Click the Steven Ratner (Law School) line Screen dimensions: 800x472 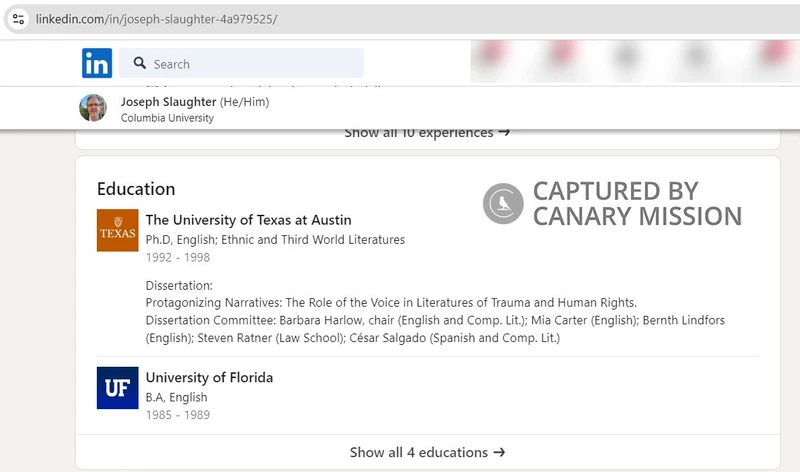353,338
